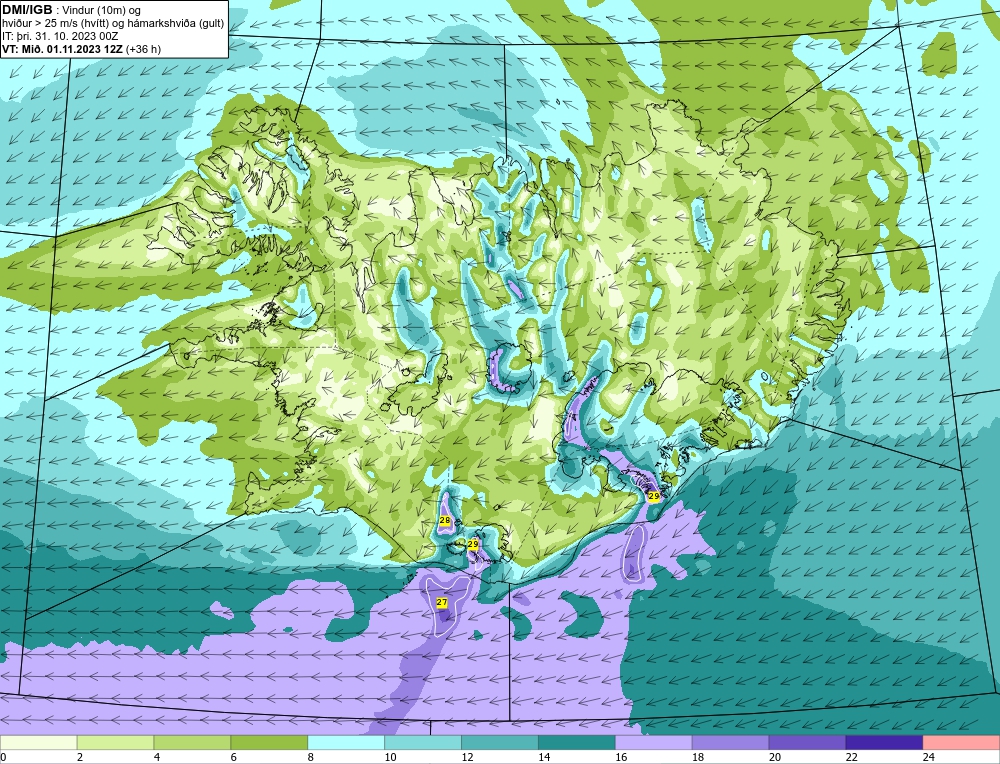Click the dark indigo 22–24 m/s legend swatch
1000x764 pixels.
tap(884, 742)
